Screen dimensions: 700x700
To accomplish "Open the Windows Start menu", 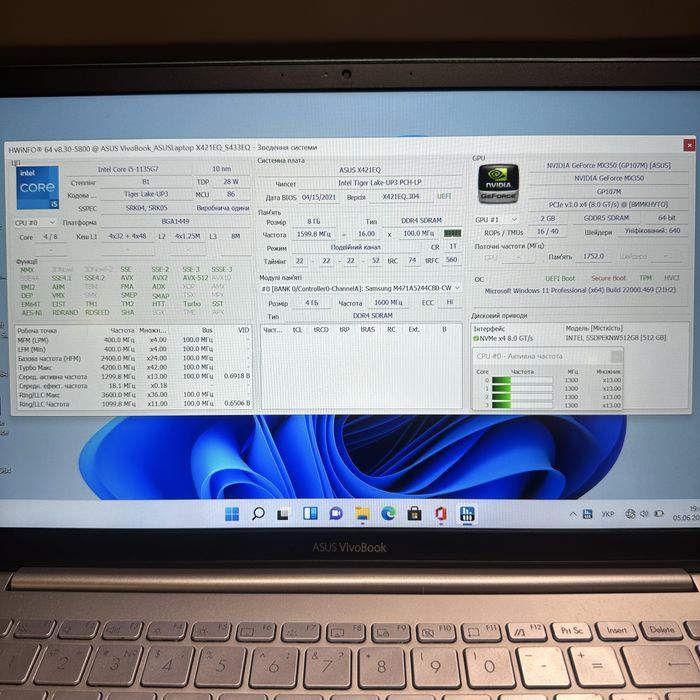I will 232,514.
